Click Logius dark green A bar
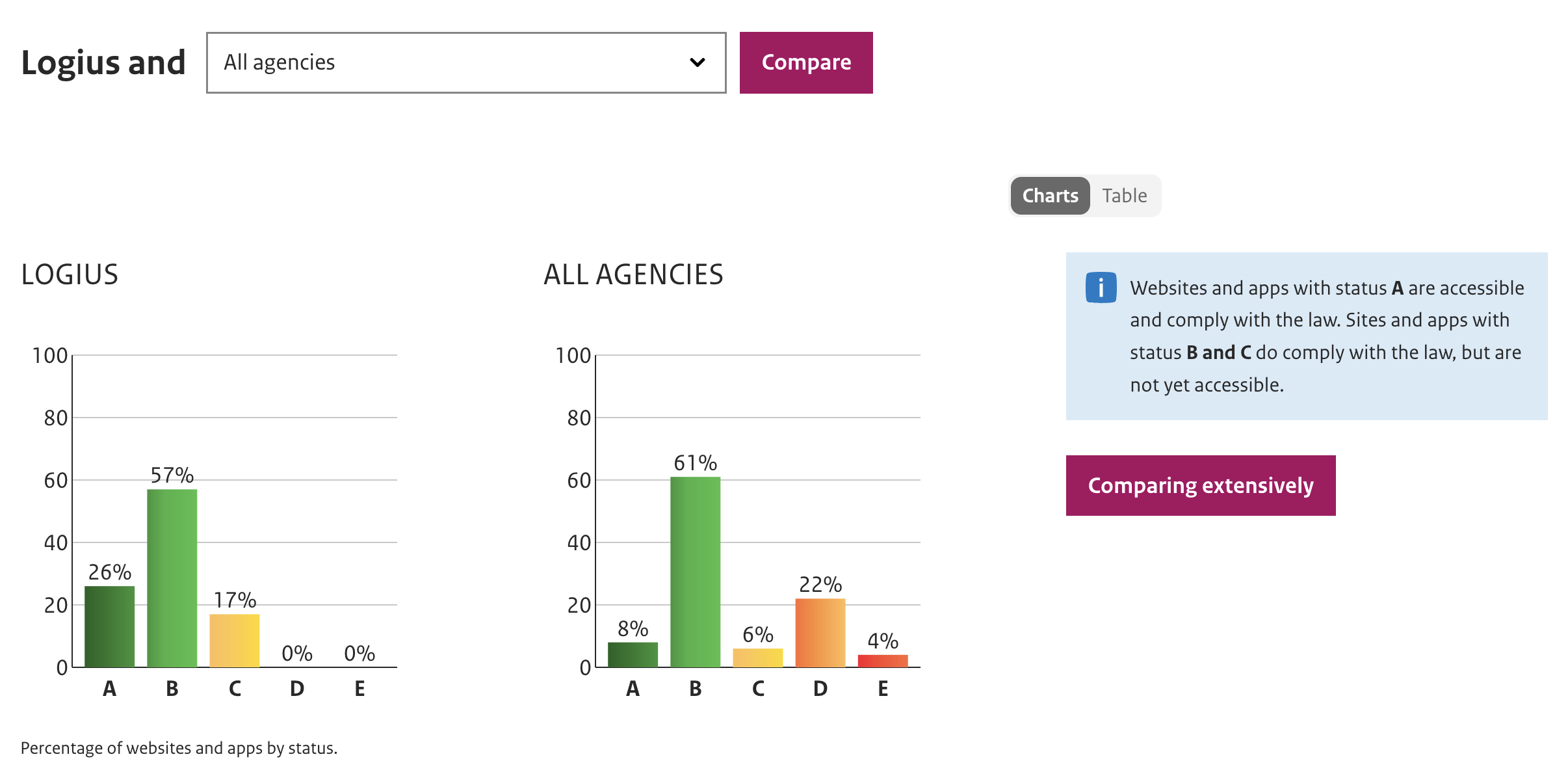 pos(110,626)
